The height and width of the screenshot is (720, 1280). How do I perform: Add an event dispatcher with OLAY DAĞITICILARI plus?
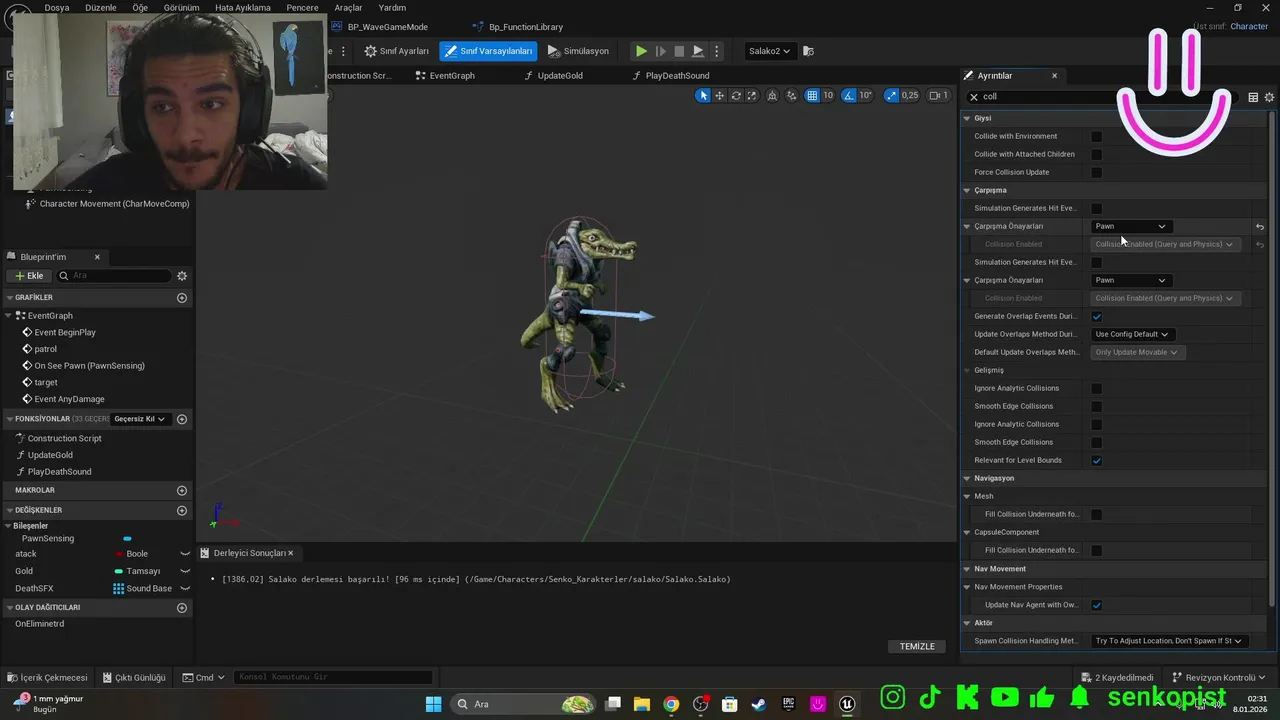coord(182,607)
